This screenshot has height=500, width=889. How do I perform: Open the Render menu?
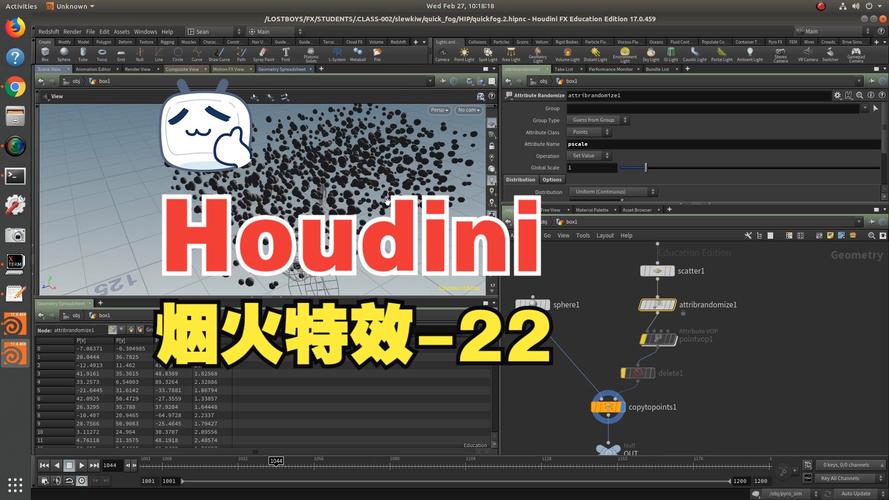(x=73, y=32)
